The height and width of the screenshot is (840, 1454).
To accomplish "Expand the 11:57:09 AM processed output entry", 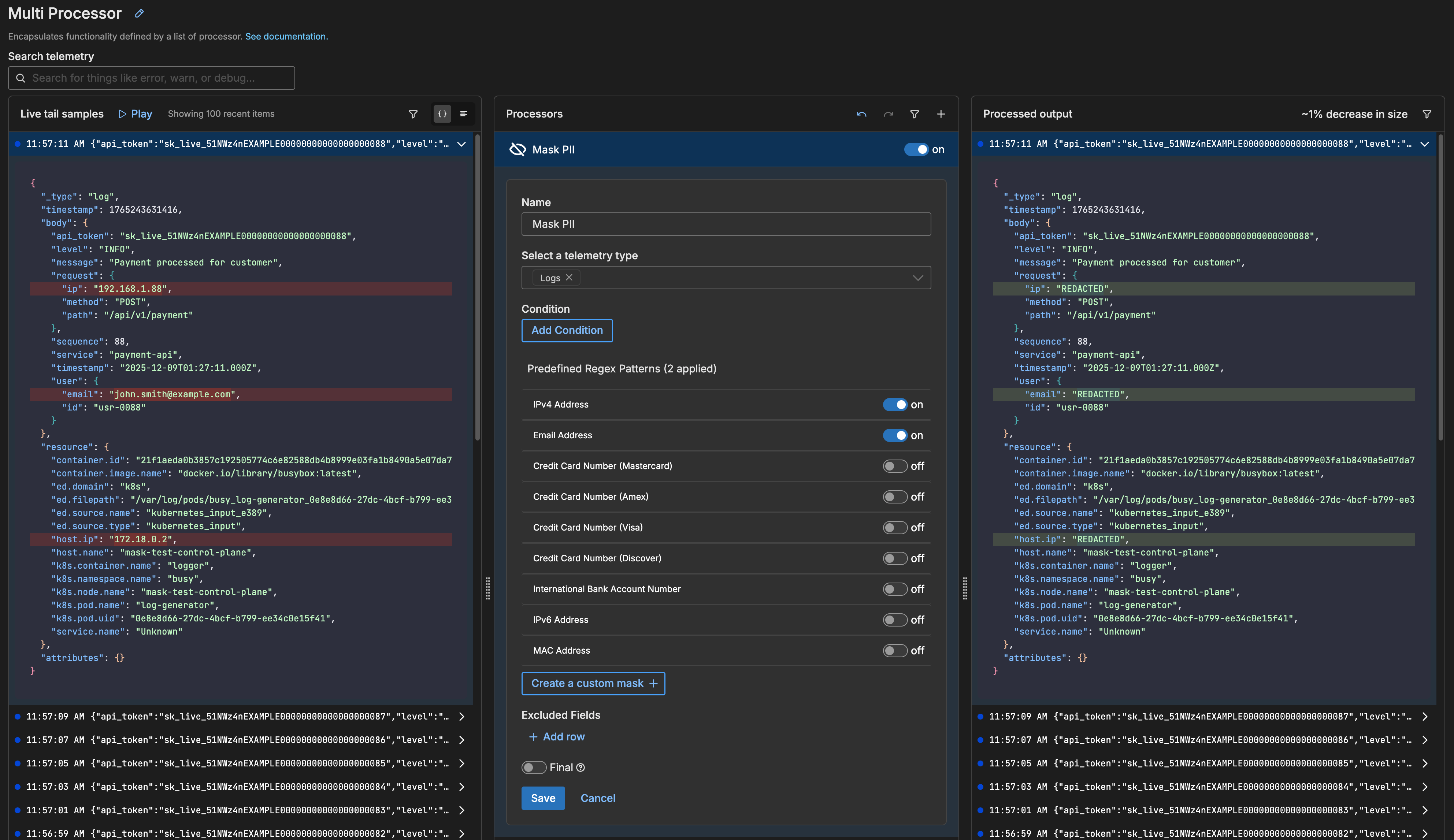I will (1425, 717).
